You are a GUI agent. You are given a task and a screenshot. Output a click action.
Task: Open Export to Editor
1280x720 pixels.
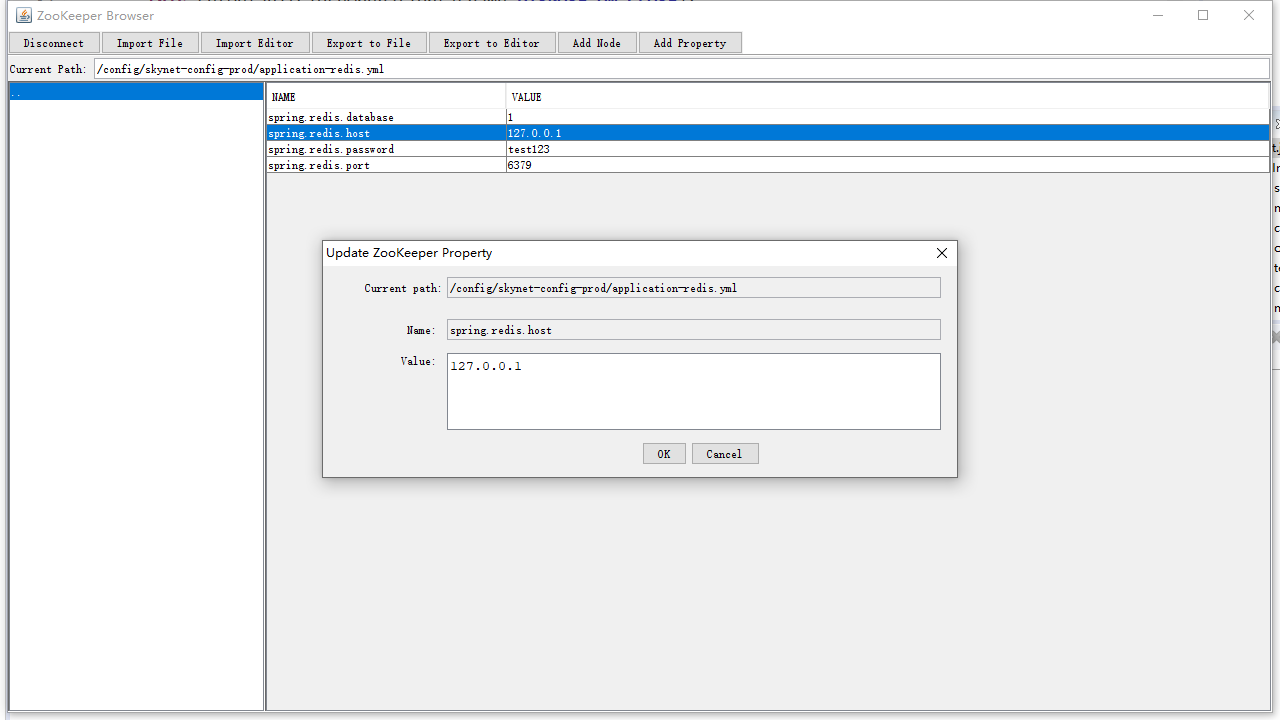pyautogui.click(x=491, y=43)
